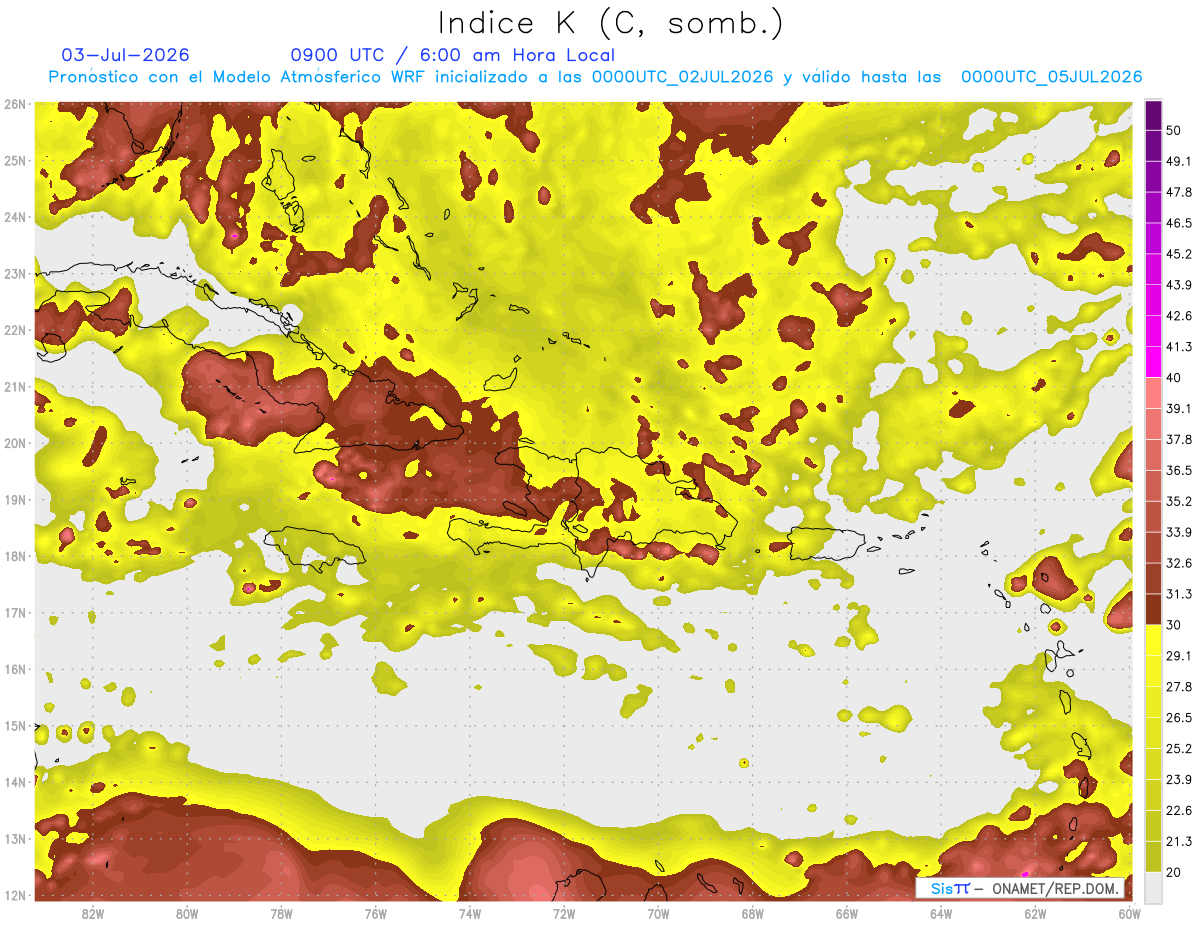Viewport: 1200px width, 927px height.
Task: Click the latitude label '17N'
Action: click(x=14, y=612)
